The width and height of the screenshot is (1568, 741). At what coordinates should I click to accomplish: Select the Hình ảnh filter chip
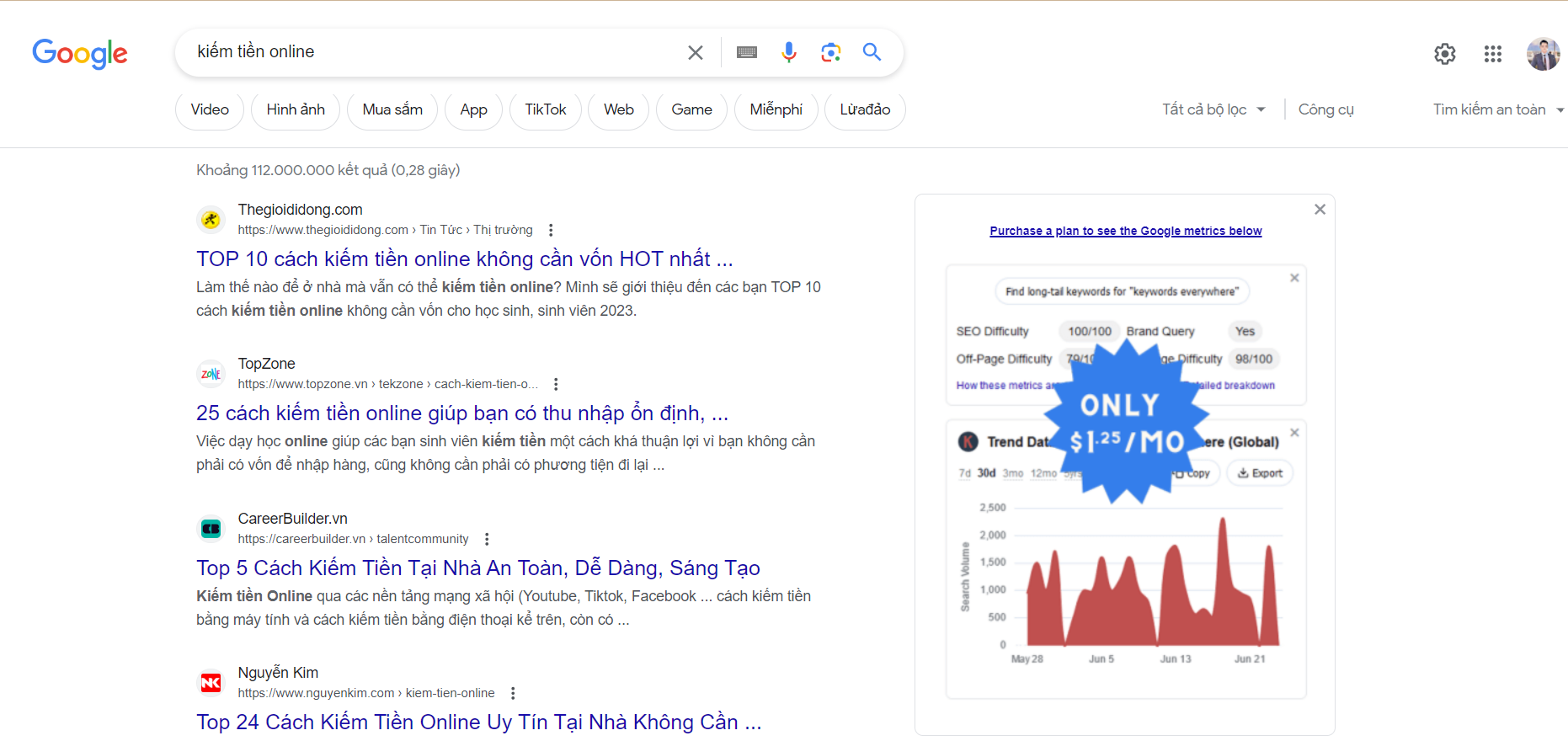pyautogui.click(x=296, y=110)
